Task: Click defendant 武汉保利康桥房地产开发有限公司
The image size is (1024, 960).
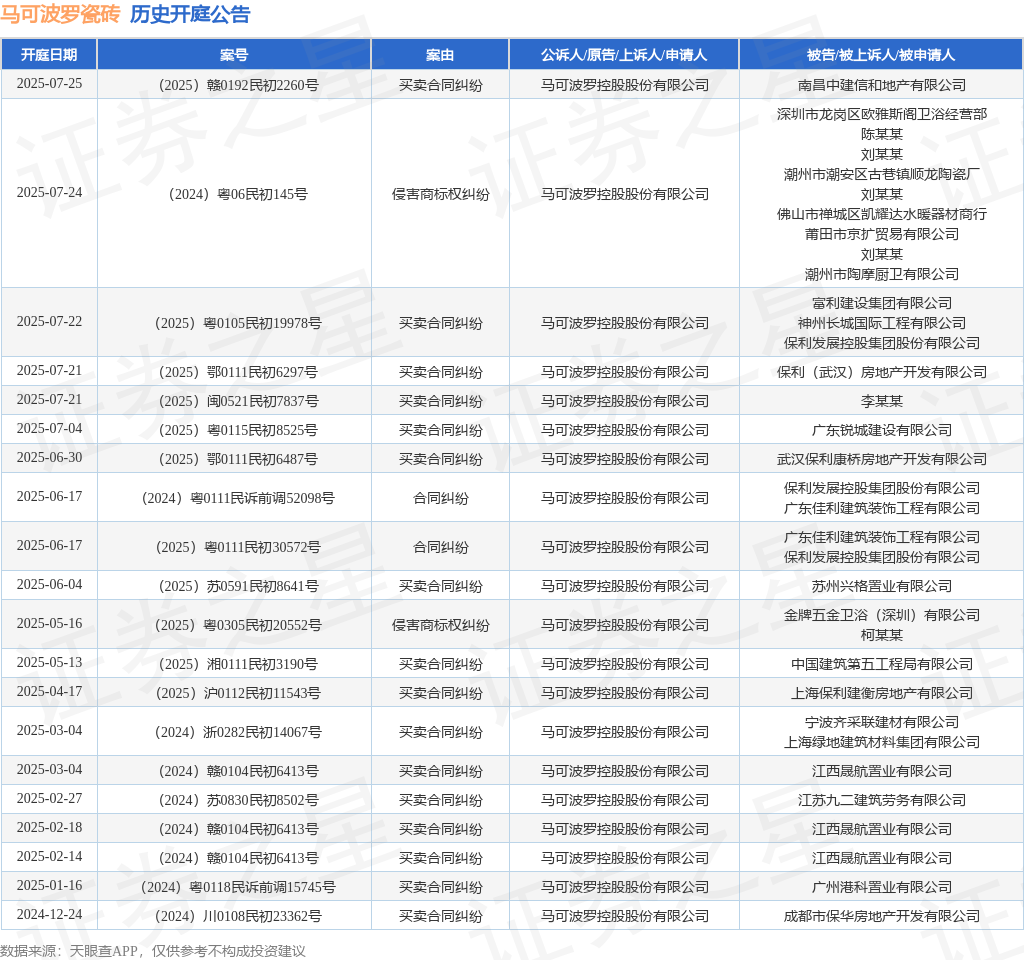Action: click(882, 459)
